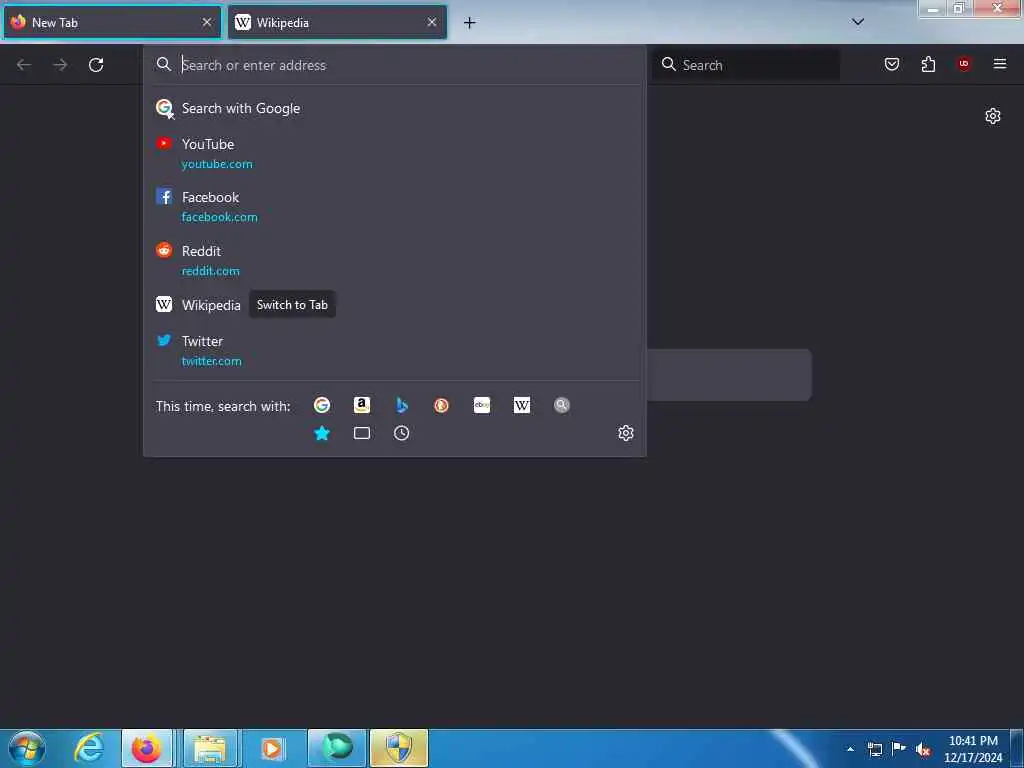Open the Firefox hamburger menu
This screenshot has height=768, width=1024.
coord(1000,64)
